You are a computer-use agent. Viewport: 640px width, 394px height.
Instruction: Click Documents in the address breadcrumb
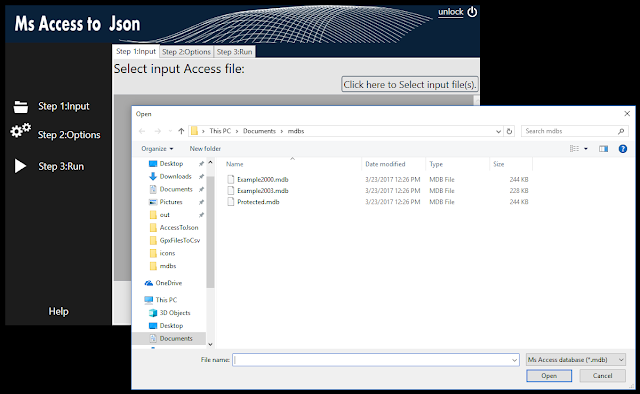(x=260, y=131)
